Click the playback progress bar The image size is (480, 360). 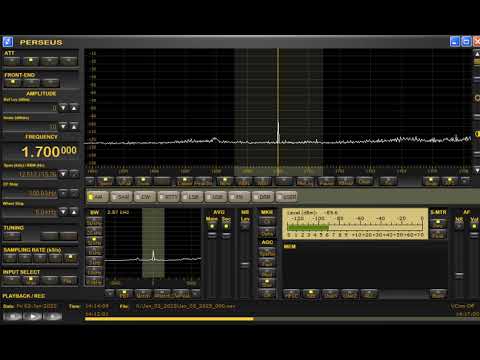coord(282,319)
